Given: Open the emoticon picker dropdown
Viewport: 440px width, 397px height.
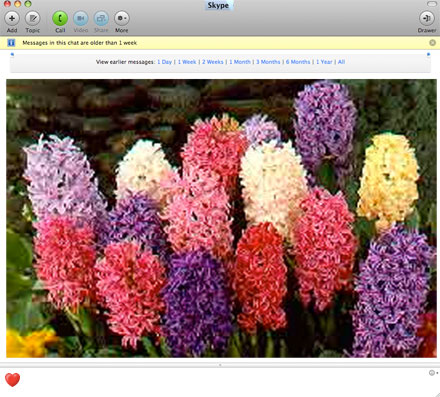Looking at the screenshot, I should 433,373.
